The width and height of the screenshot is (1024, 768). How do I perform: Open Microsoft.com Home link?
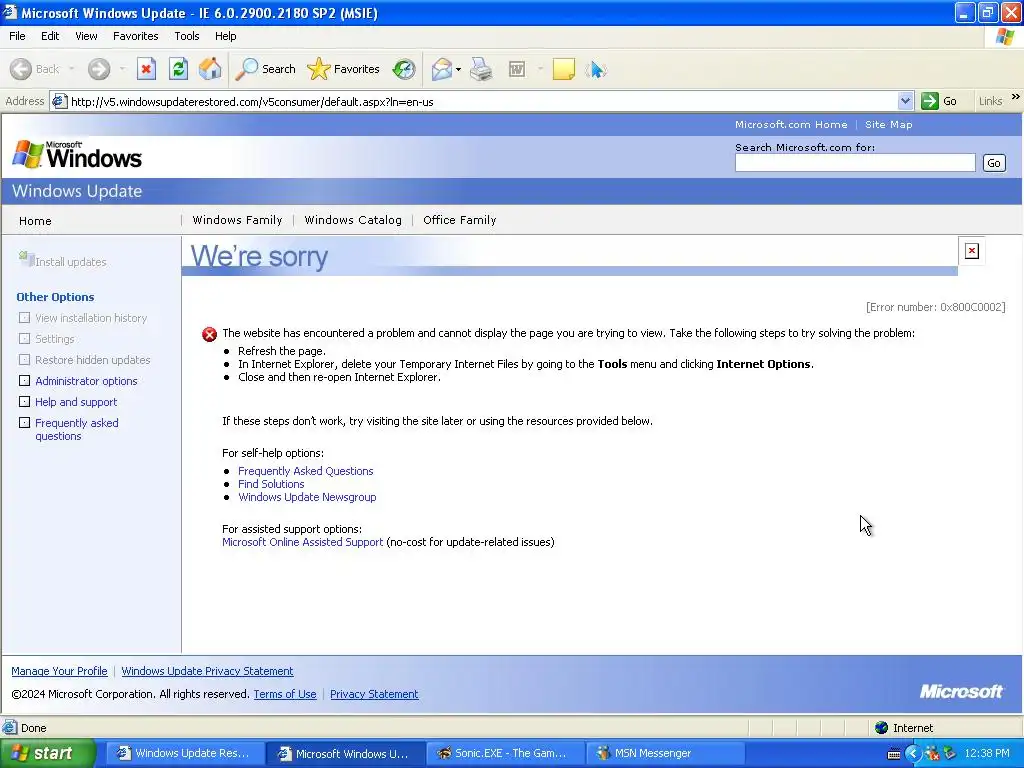coord(791,124)
